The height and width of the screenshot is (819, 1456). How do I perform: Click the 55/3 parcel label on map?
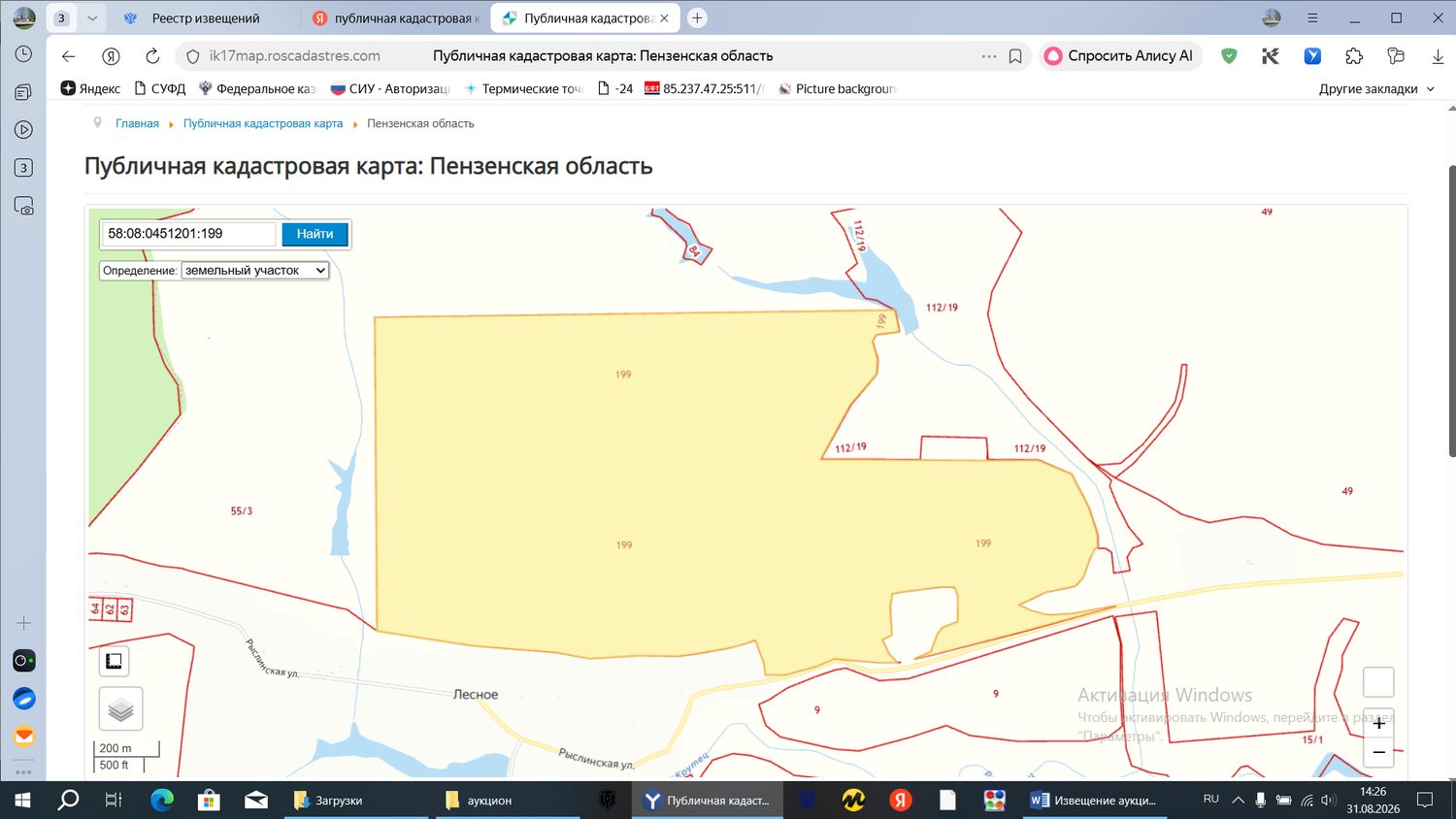point(242,510)
